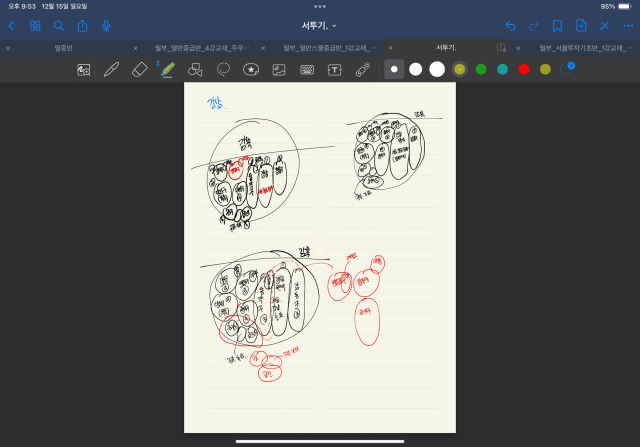The width and height of the screenshot is (640, 447).
Task: Select the Pen tool
Action: [111, 69]
